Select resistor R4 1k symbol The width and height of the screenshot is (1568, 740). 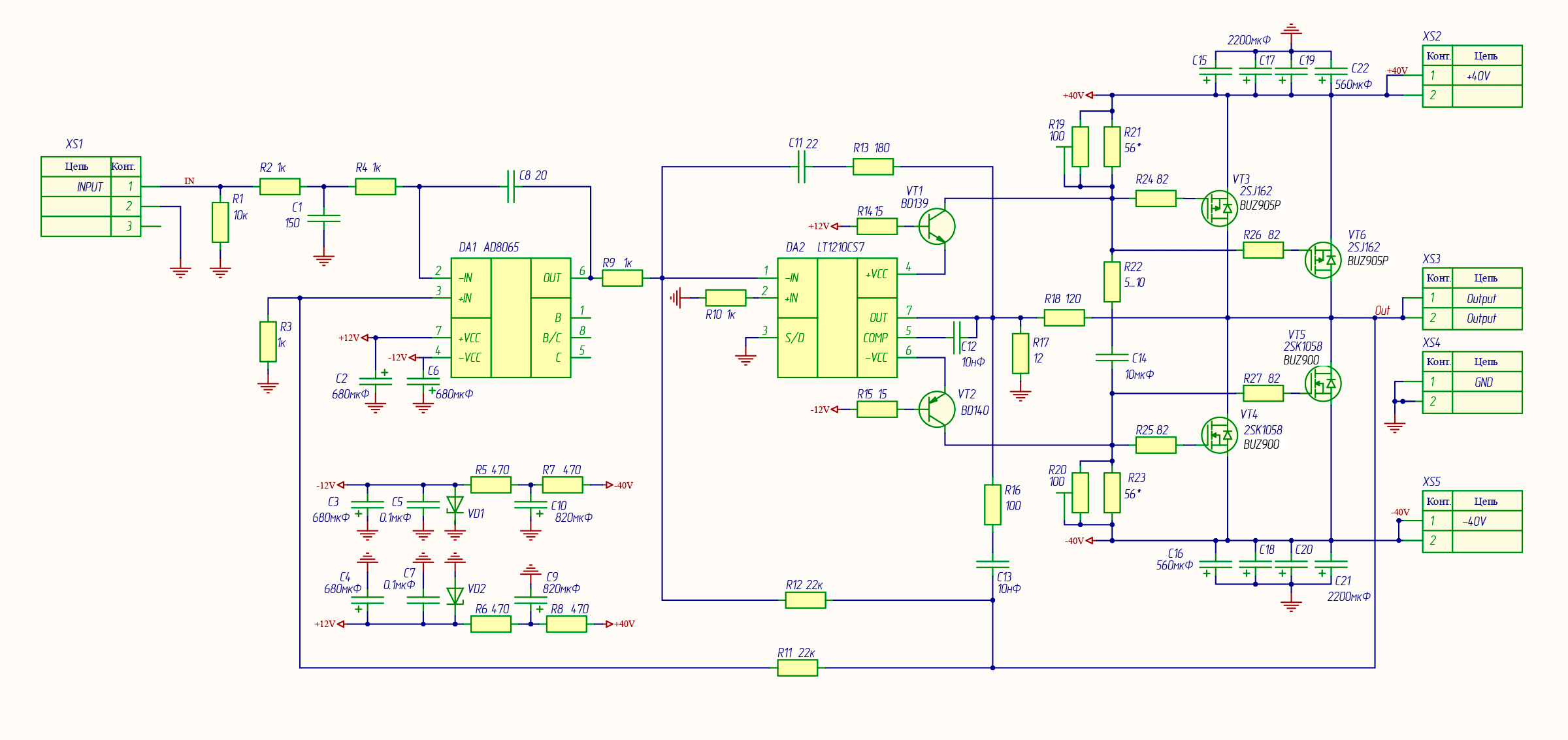tap(376, 187)
